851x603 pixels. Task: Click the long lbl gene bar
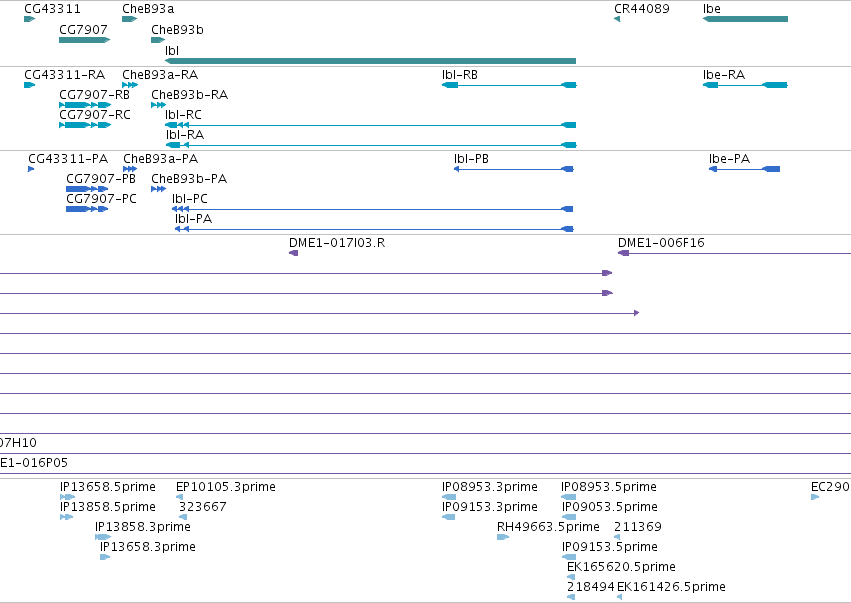[370, 61]
